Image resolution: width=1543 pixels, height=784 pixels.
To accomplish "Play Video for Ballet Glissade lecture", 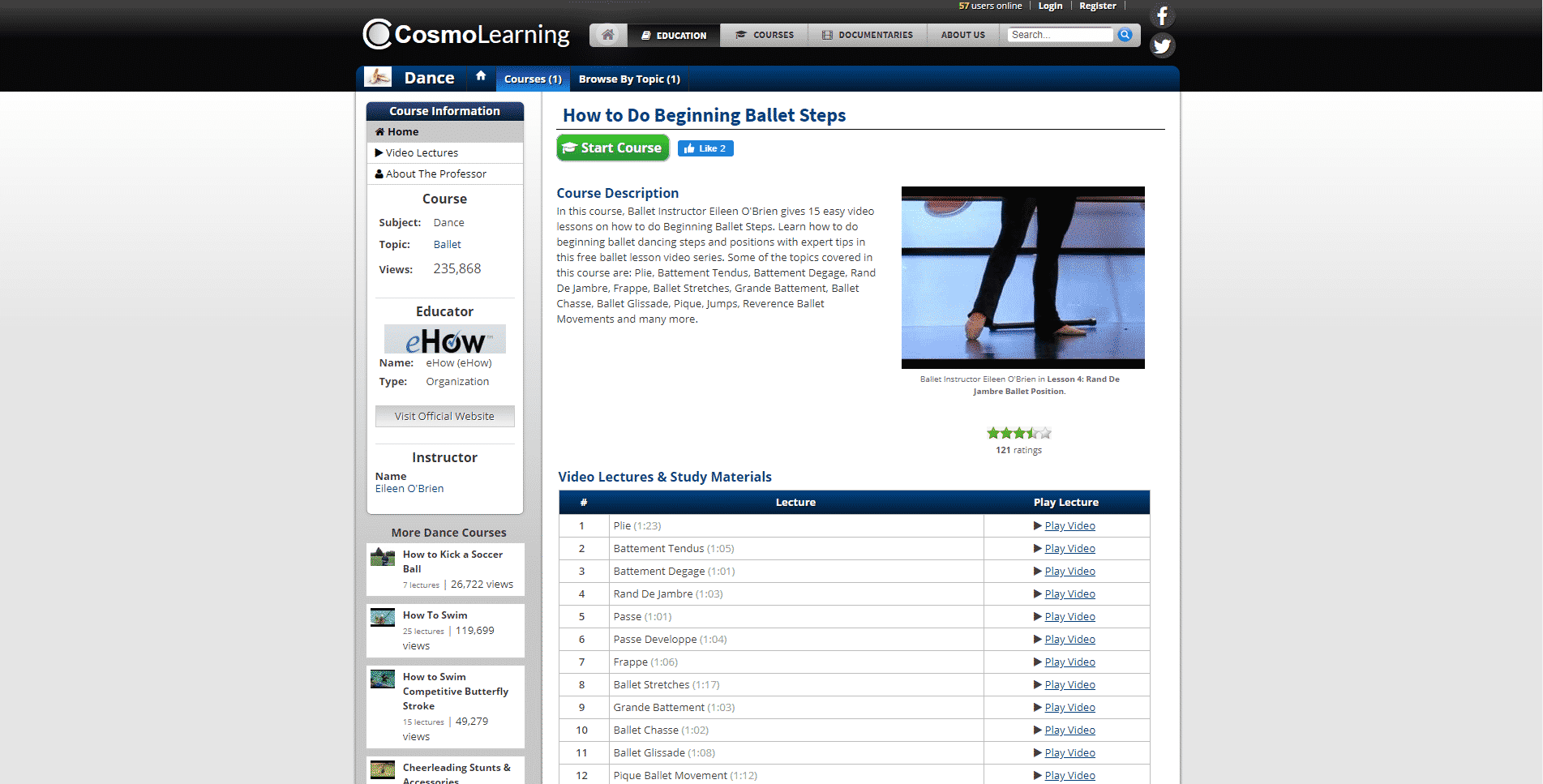I will point(1069,752).
